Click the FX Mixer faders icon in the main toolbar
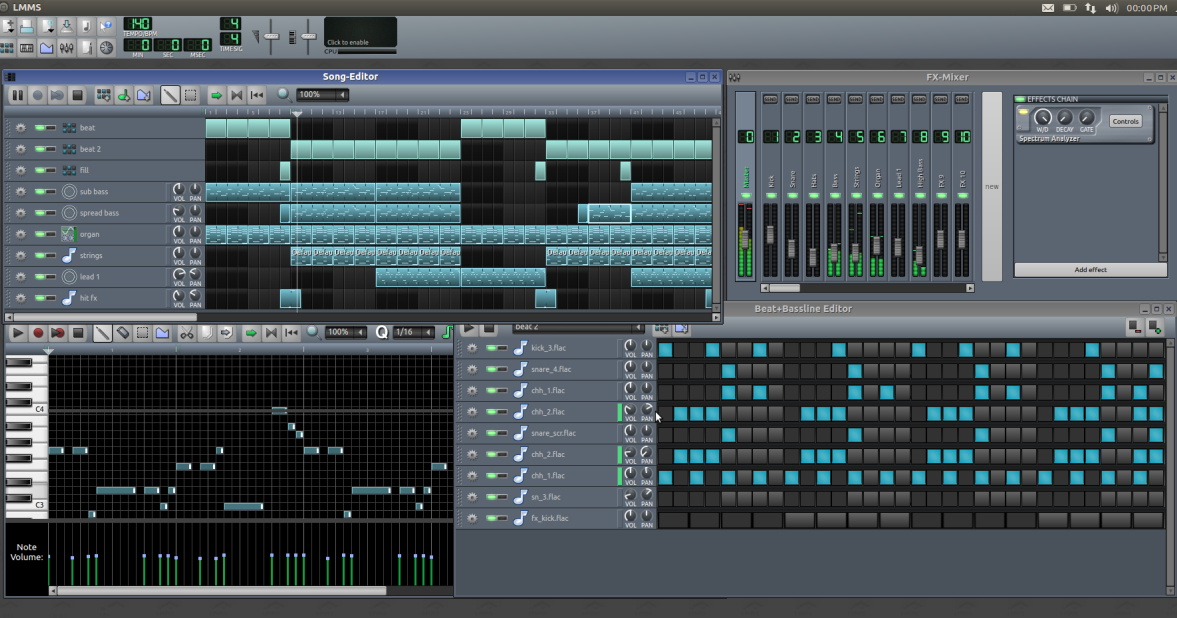The width and height of the screenshot is (1177, 618). 64,46
